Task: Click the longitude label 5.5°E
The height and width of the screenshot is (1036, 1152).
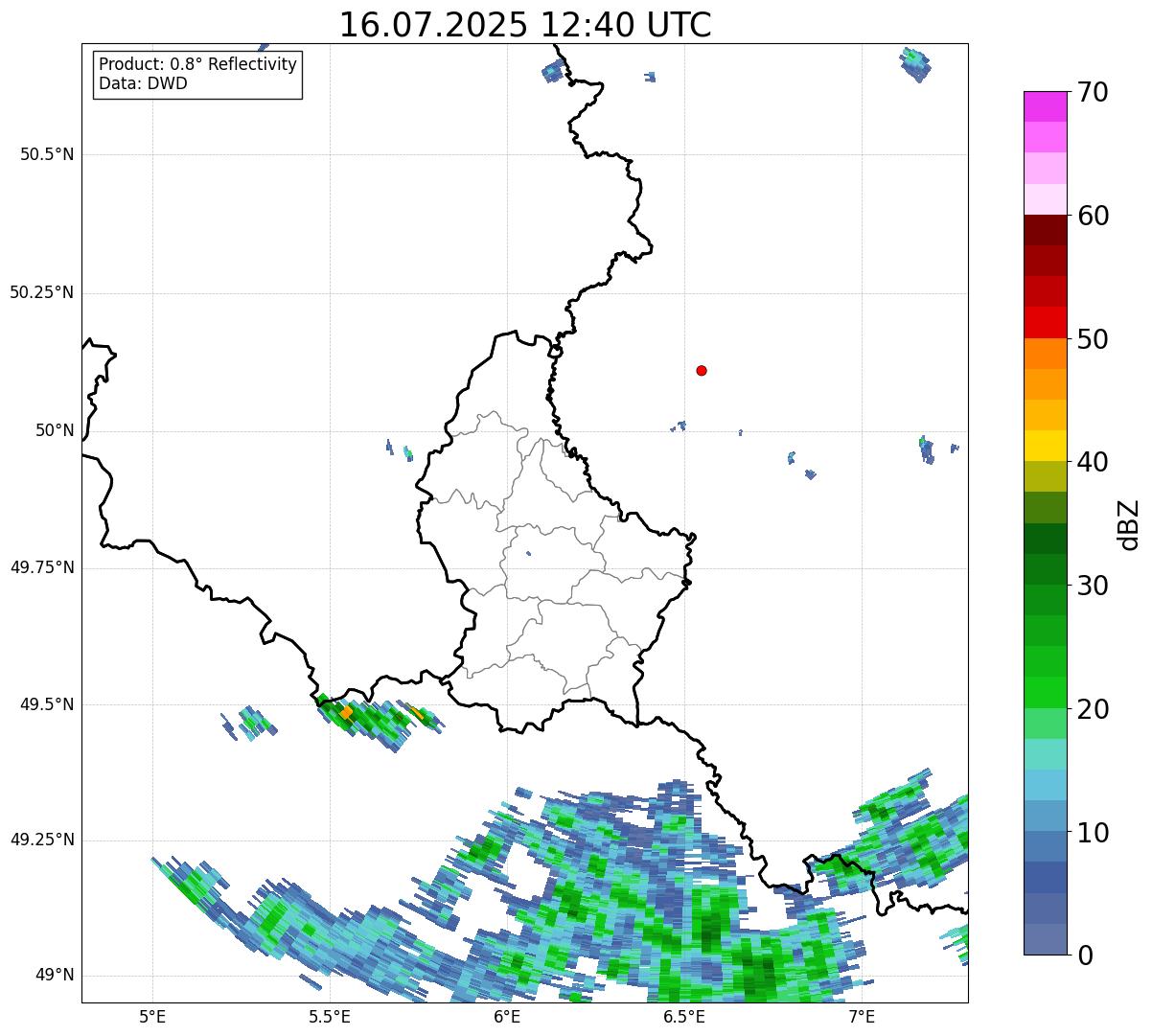Action: pyautogui.click(x=330, y=1016)
